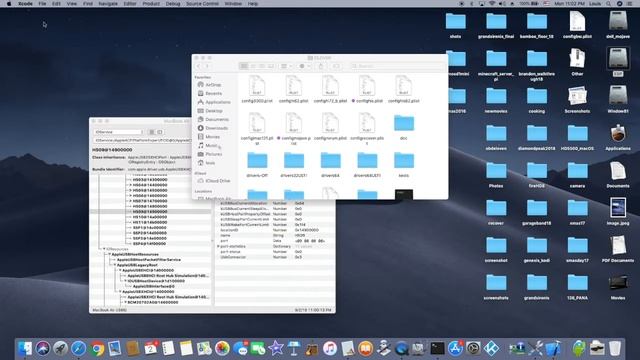Screen dimensions: 640x360
Task: Open the Edit menu
Action: [56, 4]
